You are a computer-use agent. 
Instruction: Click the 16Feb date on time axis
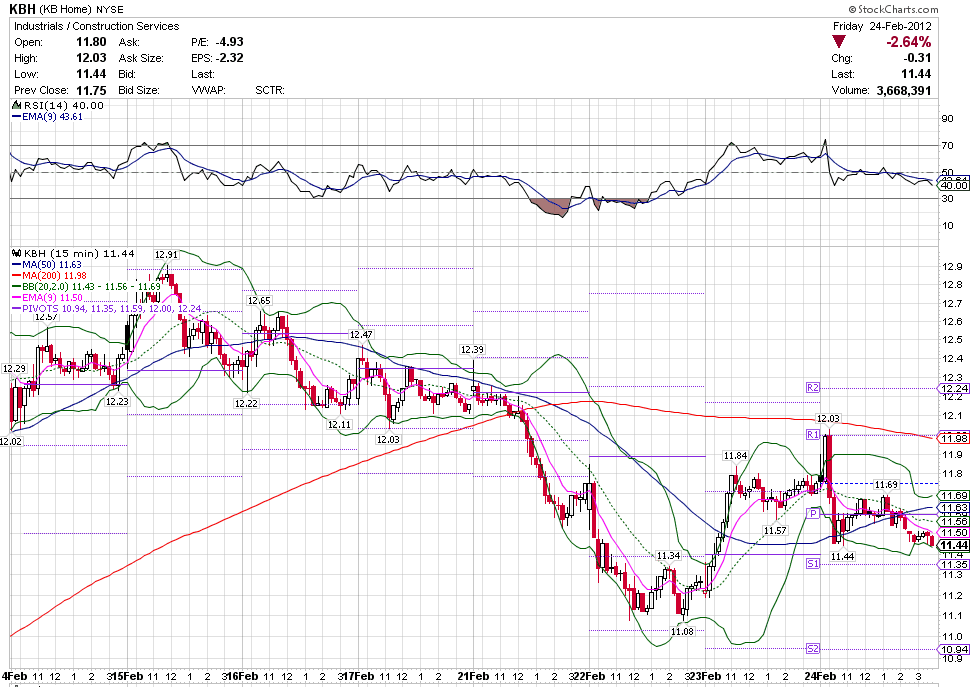pyautogui.click(x=244, y=676)
